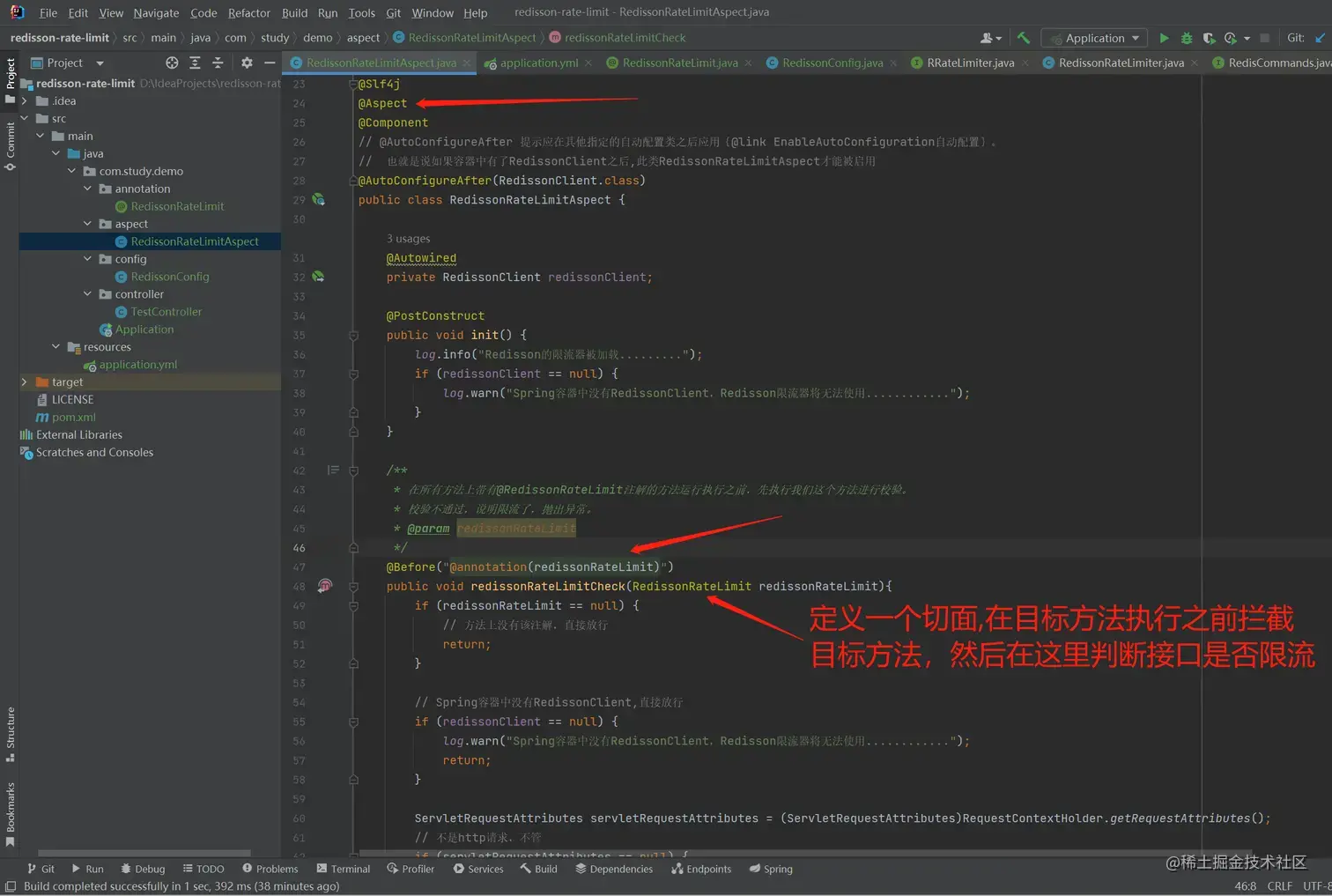
Task: Open the Refactor menu
Action: tap(249, 12)
